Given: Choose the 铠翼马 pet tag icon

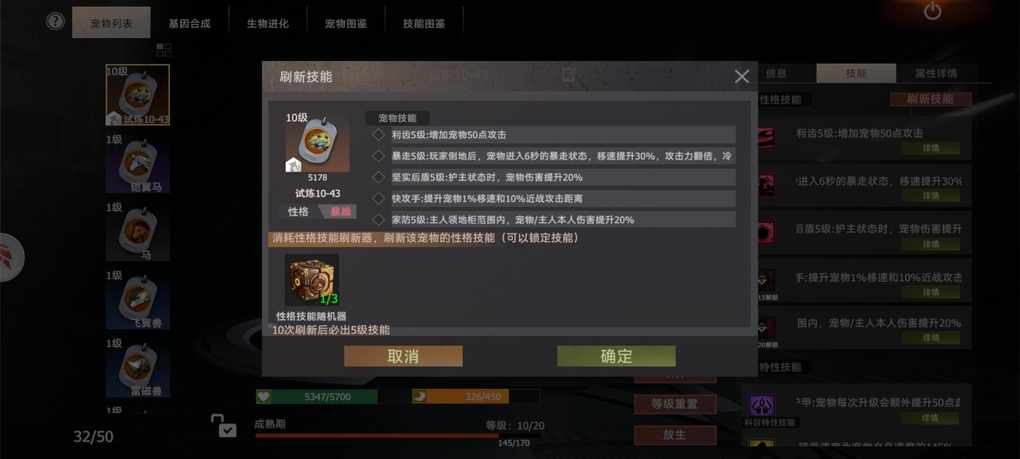Looking at the screenshot, I should click(138, 163).
